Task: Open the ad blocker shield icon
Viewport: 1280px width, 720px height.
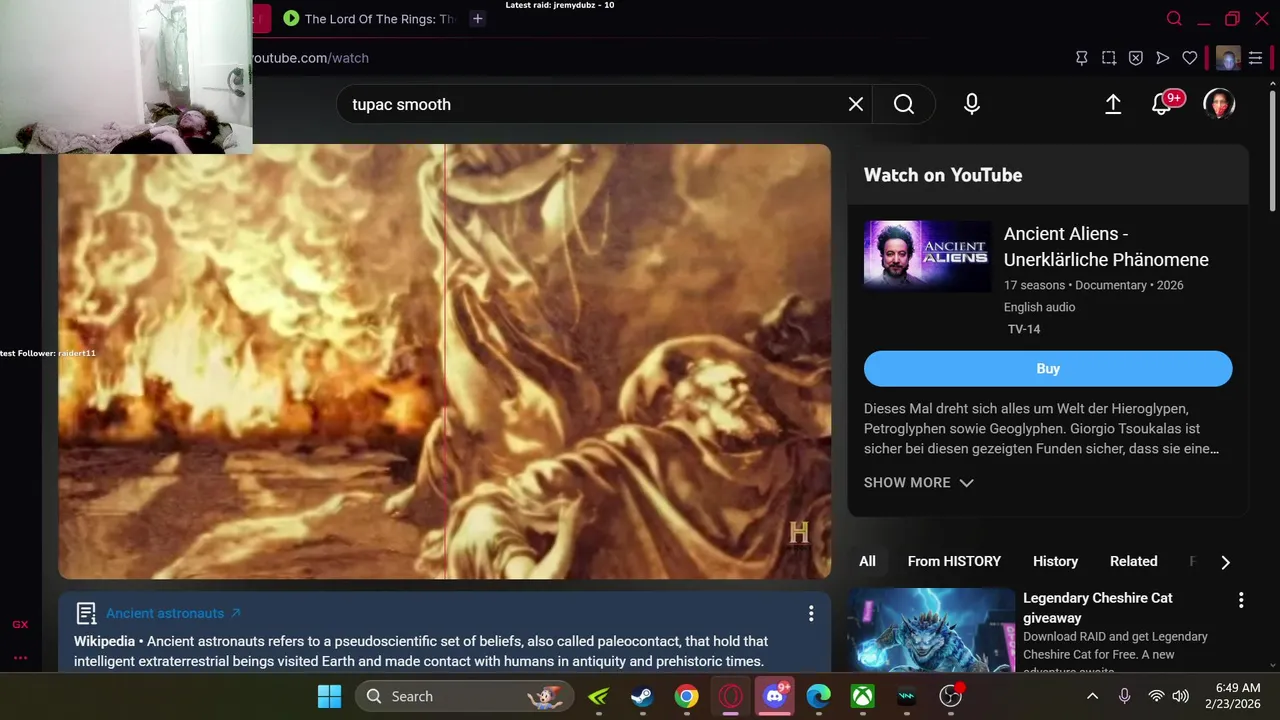Action: click(1136, 58)
